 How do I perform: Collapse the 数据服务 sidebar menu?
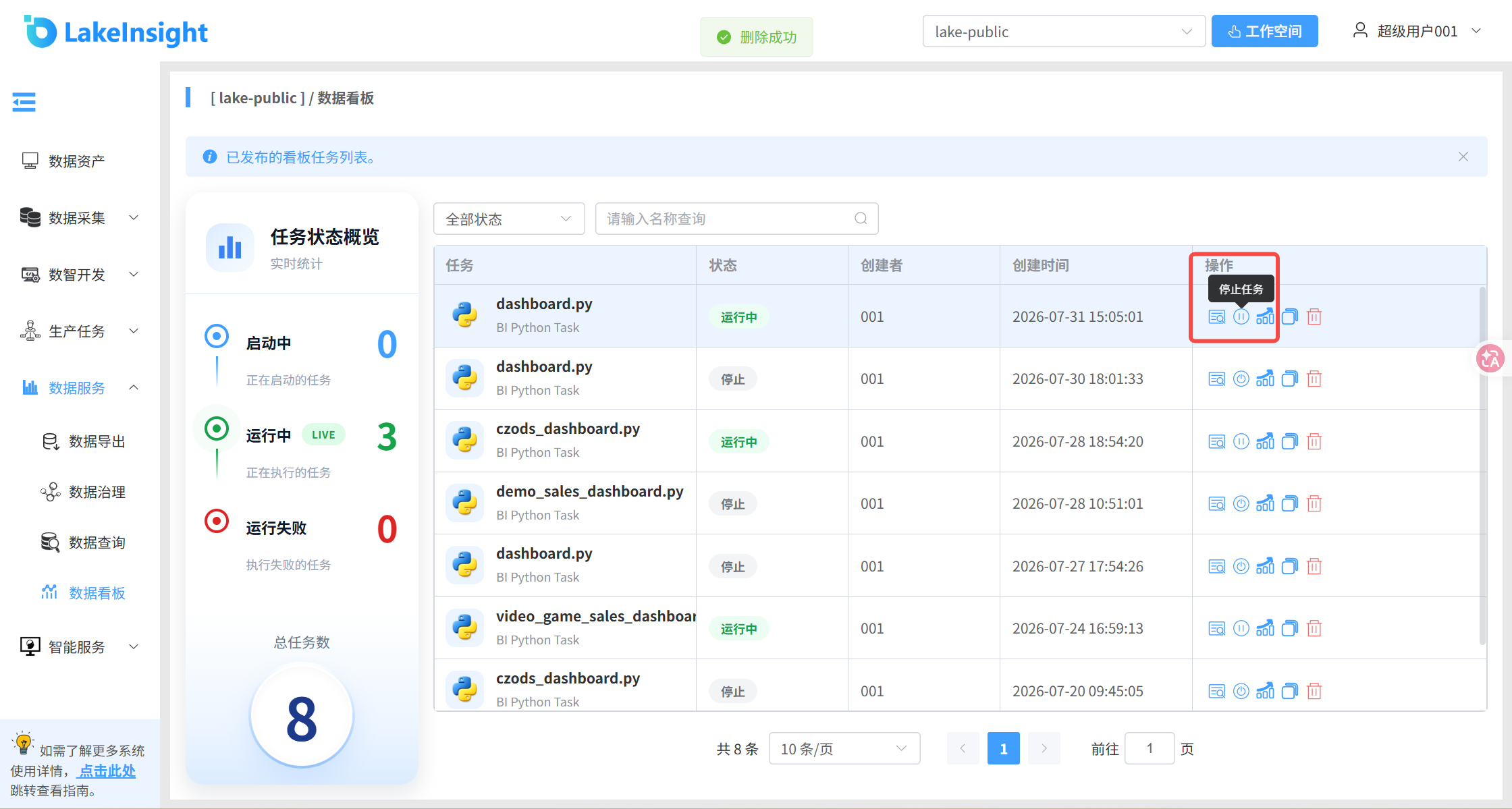80,387
